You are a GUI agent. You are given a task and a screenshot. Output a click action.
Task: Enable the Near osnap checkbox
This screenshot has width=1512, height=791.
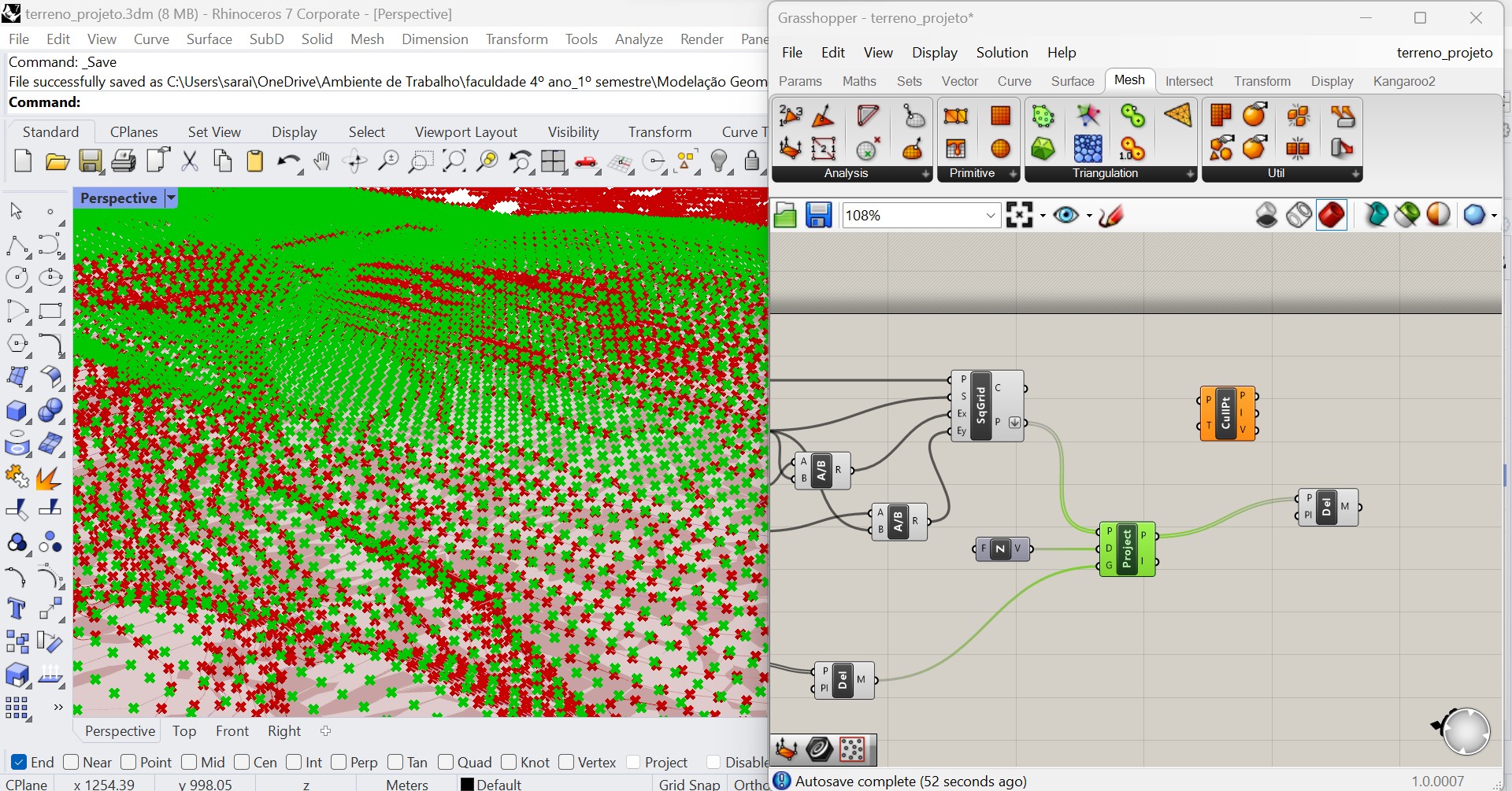click(x=71, y=762)
